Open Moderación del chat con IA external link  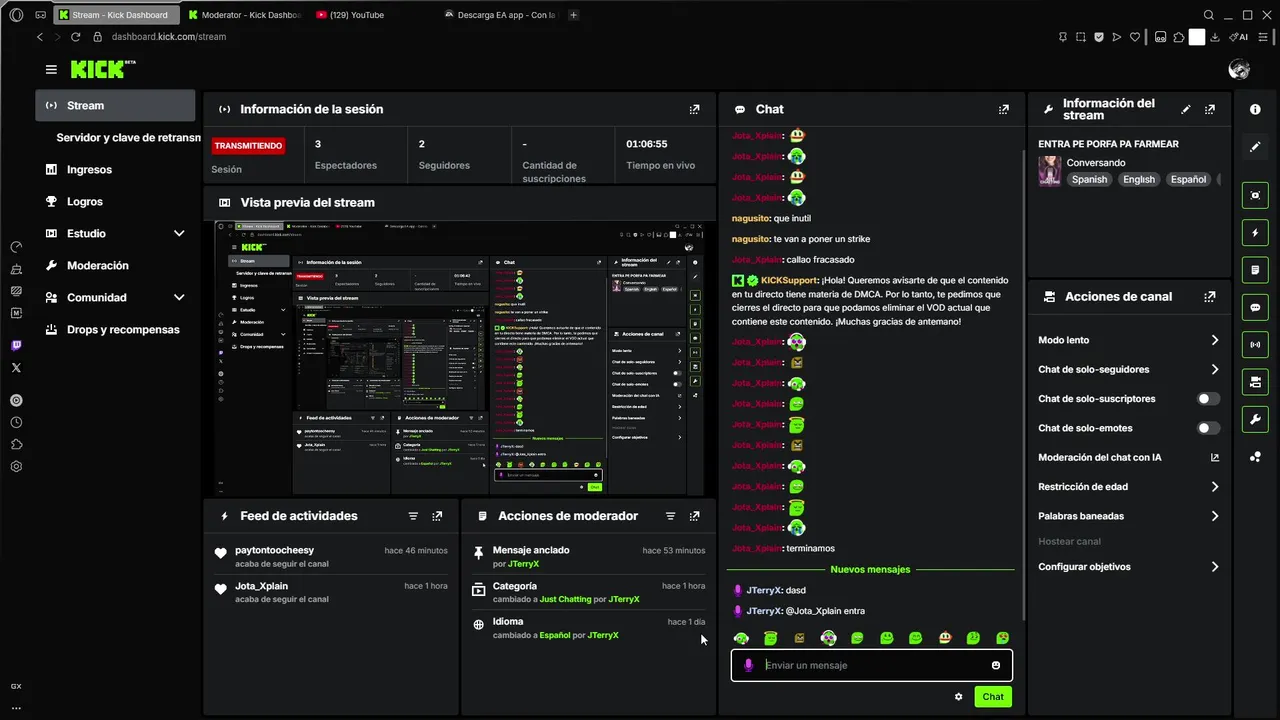click(x=1215, y=458)
